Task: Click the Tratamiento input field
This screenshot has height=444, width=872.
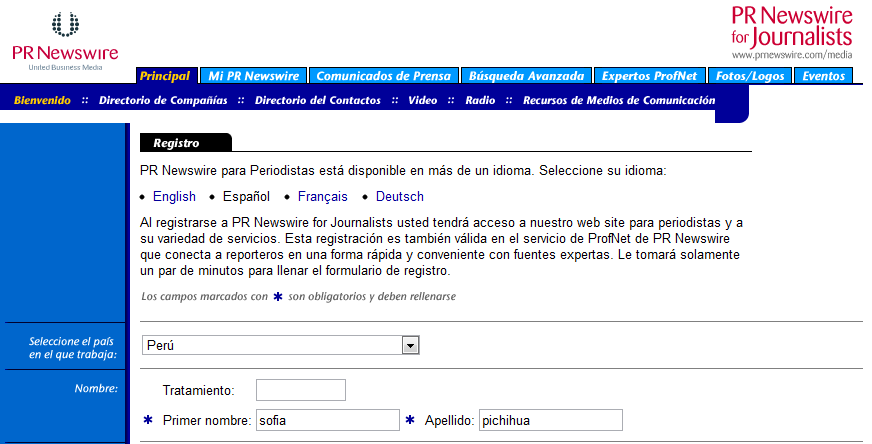Action: point(300,390)
